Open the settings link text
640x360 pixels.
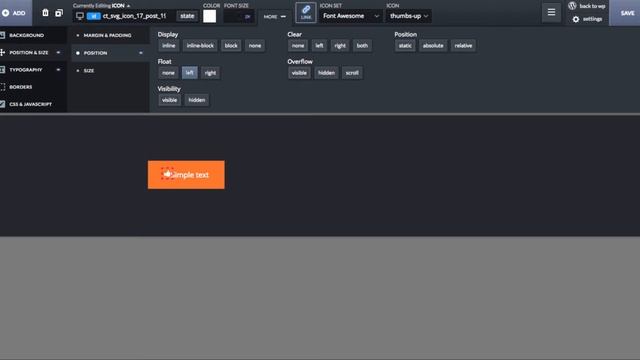tap(592, 19)
